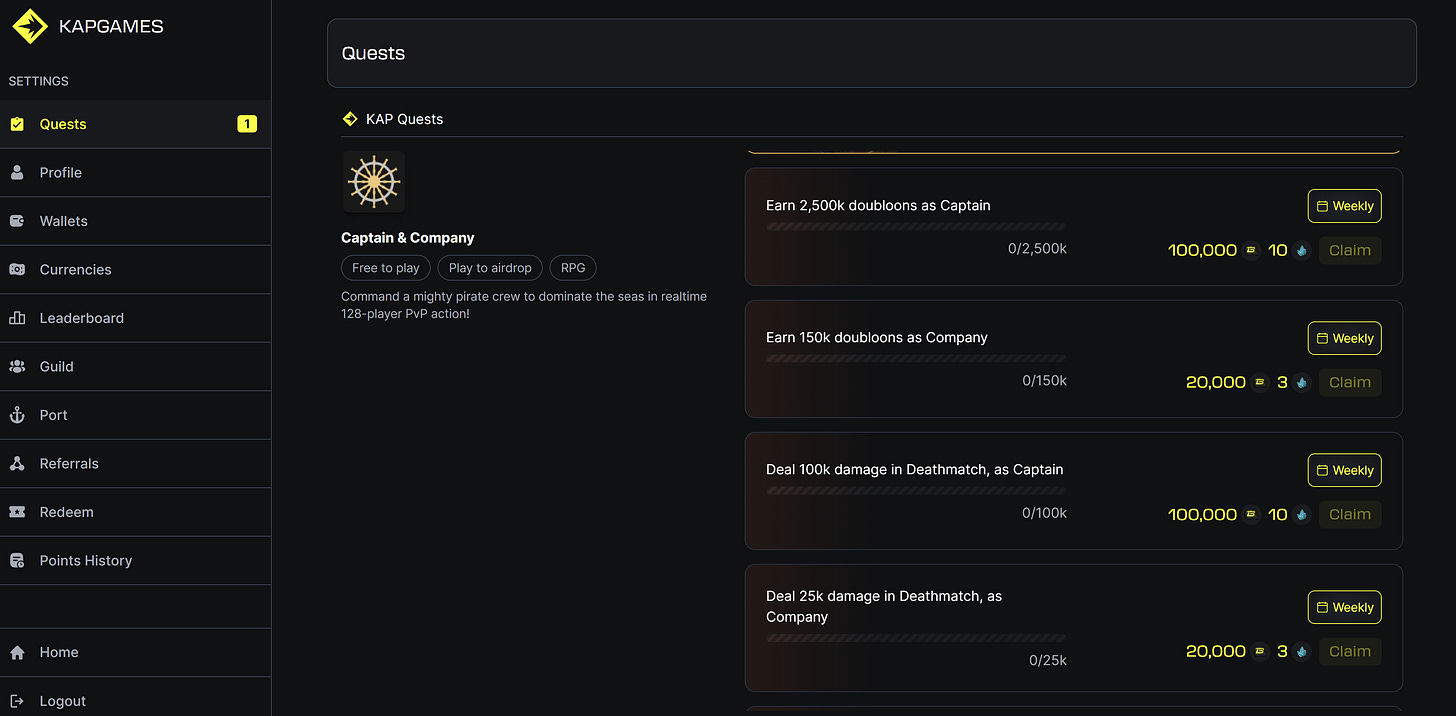Claim the Earn 2,500k doubloons as Captain reward
The height and width of the screenshot is (716, 1456).
point(1350,250)
